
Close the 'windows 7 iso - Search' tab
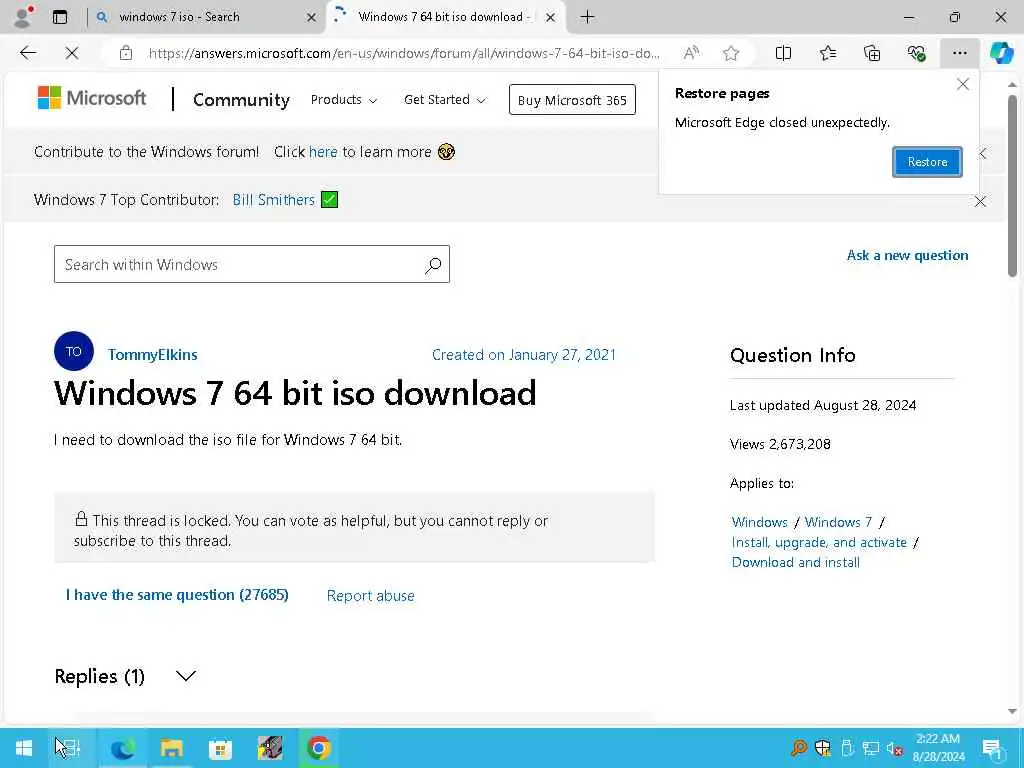click(x=312, y=18)
